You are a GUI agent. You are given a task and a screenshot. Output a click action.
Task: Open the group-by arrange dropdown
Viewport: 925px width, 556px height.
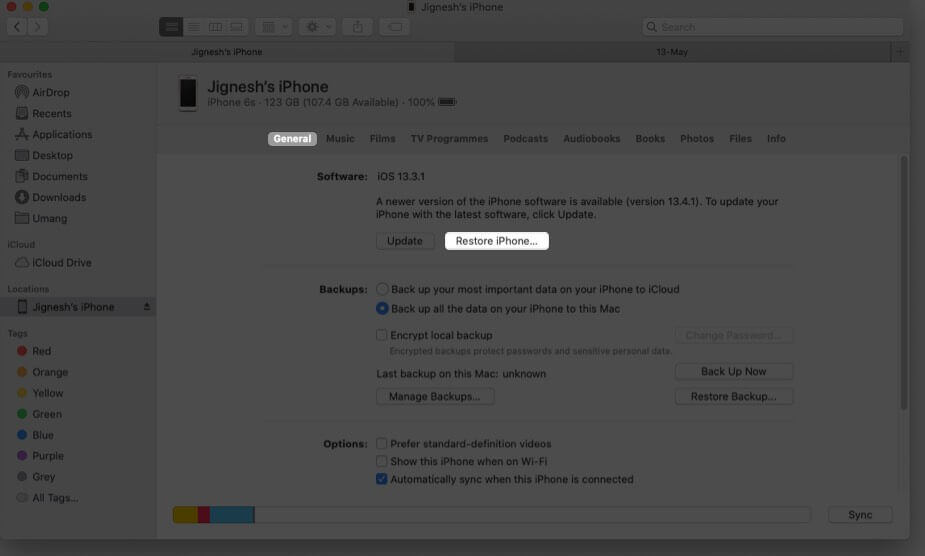[272, 27]
